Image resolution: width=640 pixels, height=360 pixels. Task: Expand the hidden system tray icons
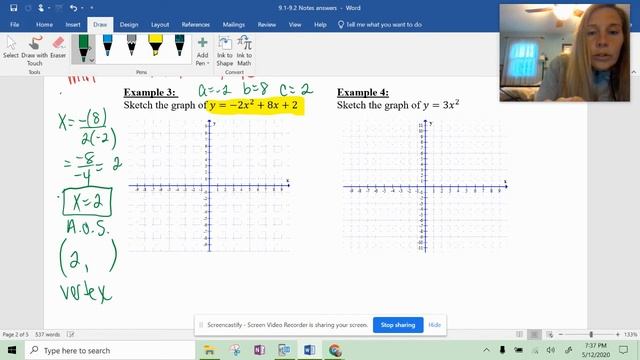(x=487, y=350)
